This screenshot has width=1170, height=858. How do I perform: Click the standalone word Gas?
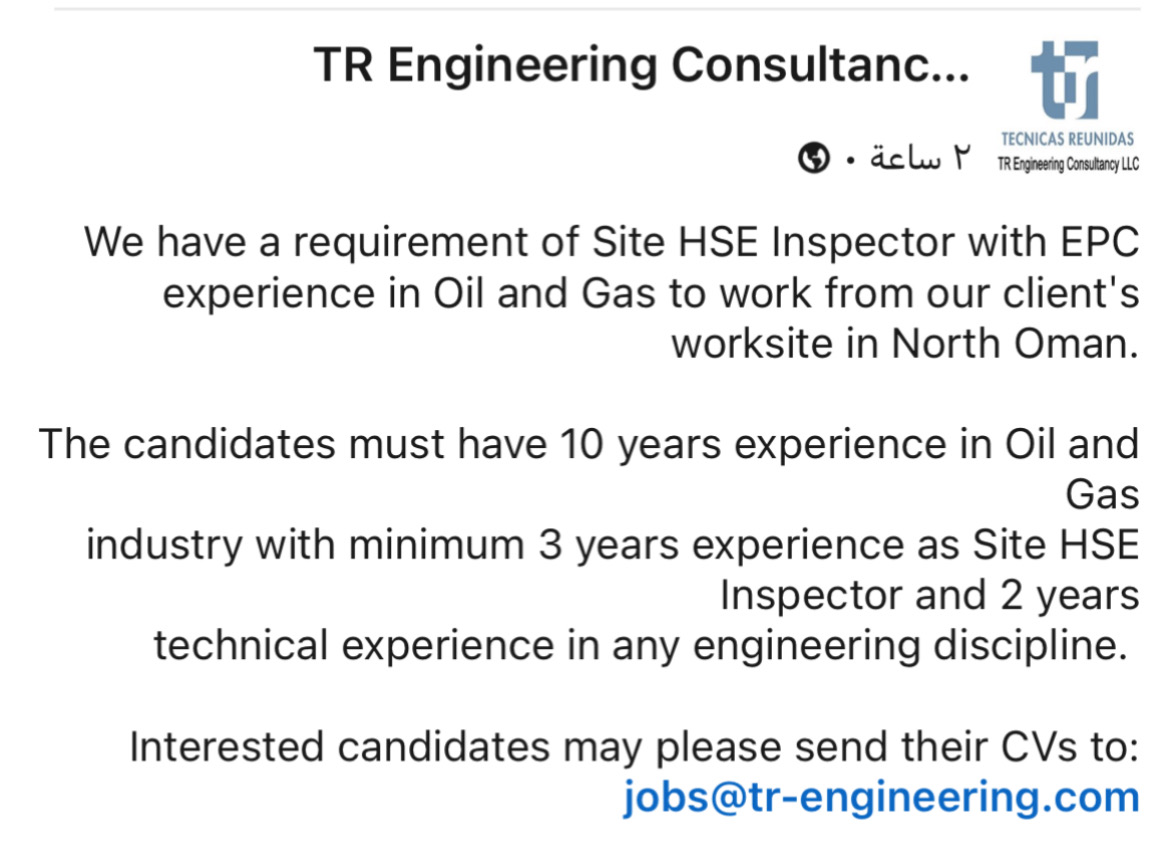coord(1102,494)
